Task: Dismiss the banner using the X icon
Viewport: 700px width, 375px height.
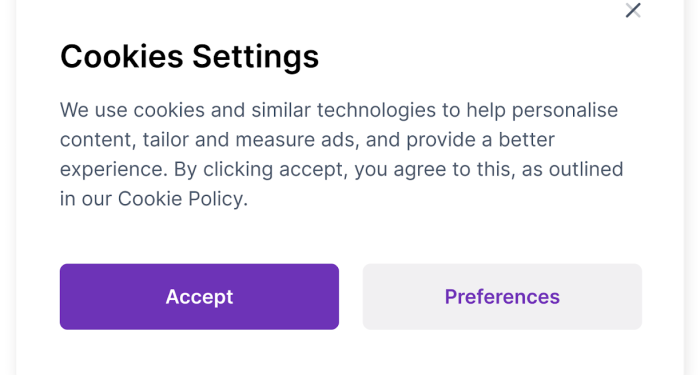Action: [x=633, y=10]
